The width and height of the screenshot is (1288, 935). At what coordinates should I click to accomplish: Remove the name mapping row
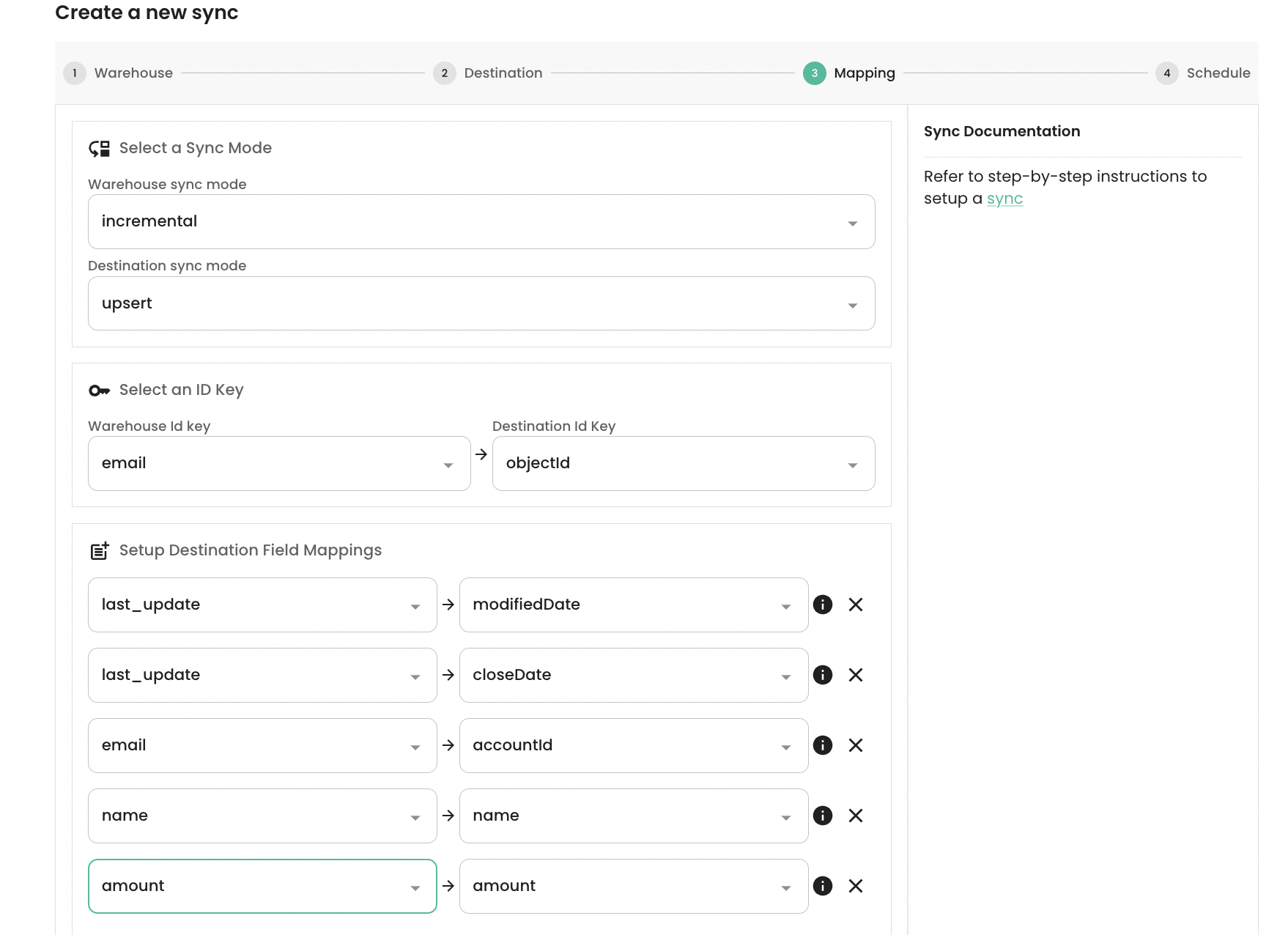tap(855, 816)
